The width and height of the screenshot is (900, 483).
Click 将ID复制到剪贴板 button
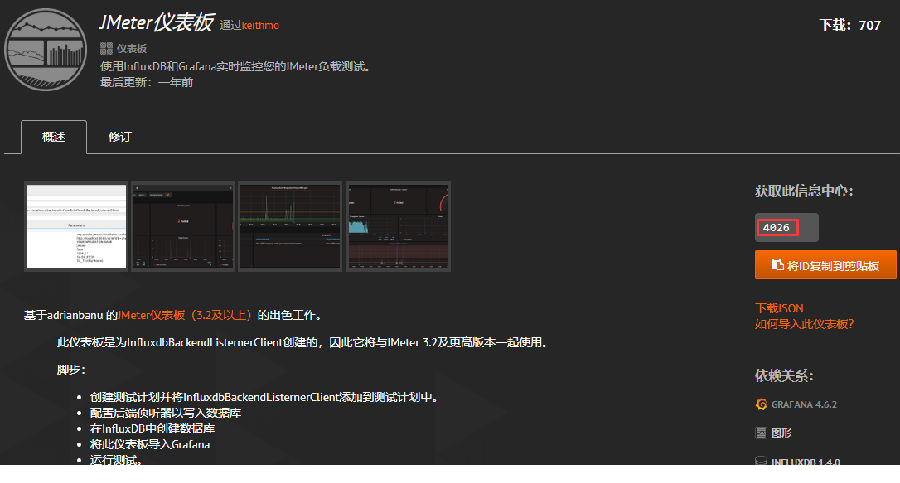825,265
